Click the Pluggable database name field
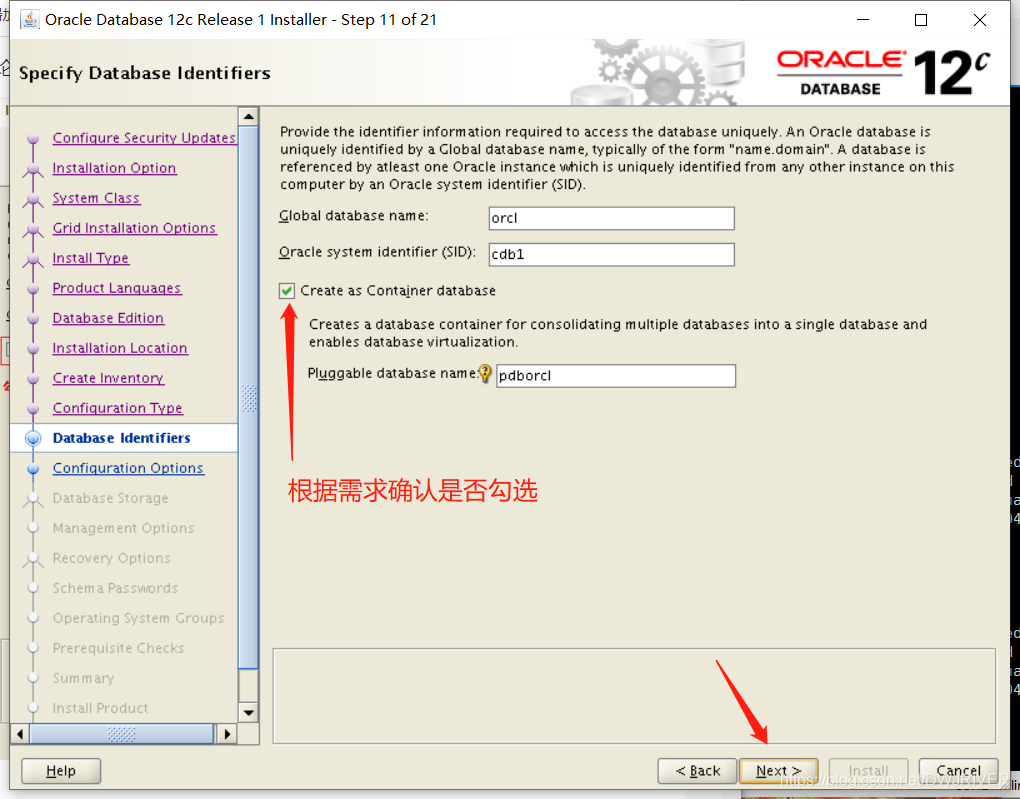Screen dimensions: 1020x799 coord(616,375)
